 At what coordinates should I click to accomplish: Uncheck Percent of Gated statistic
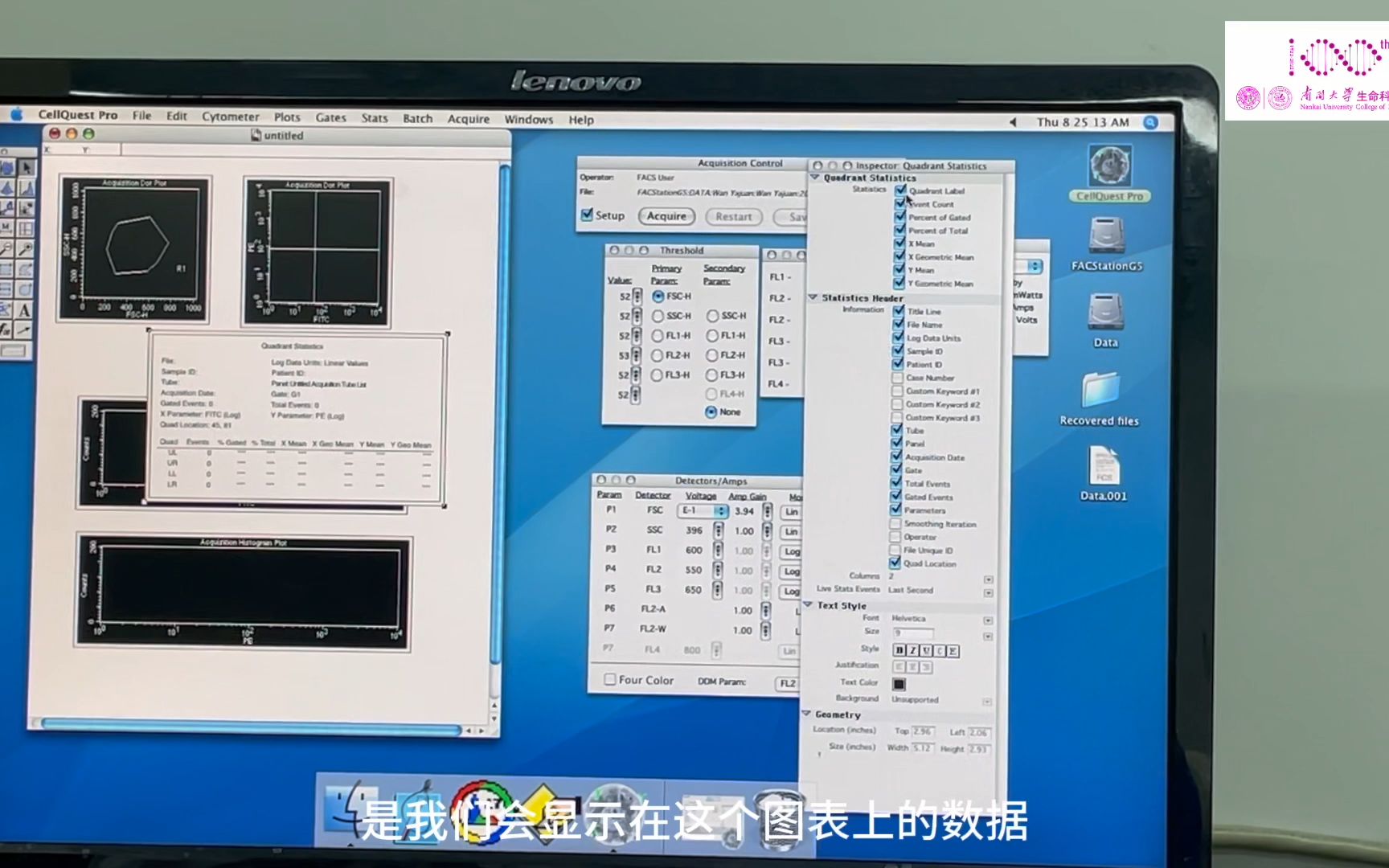pos(900,217)
